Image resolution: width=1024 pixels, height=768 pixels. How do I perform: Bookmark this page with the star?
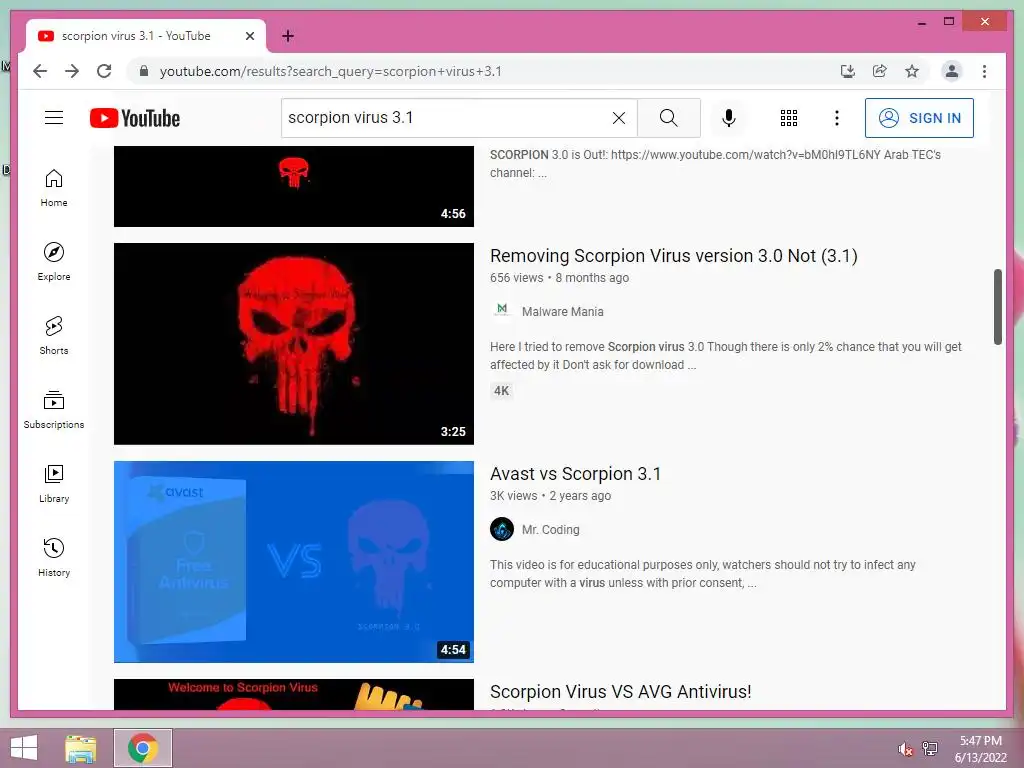click(912, 71)
